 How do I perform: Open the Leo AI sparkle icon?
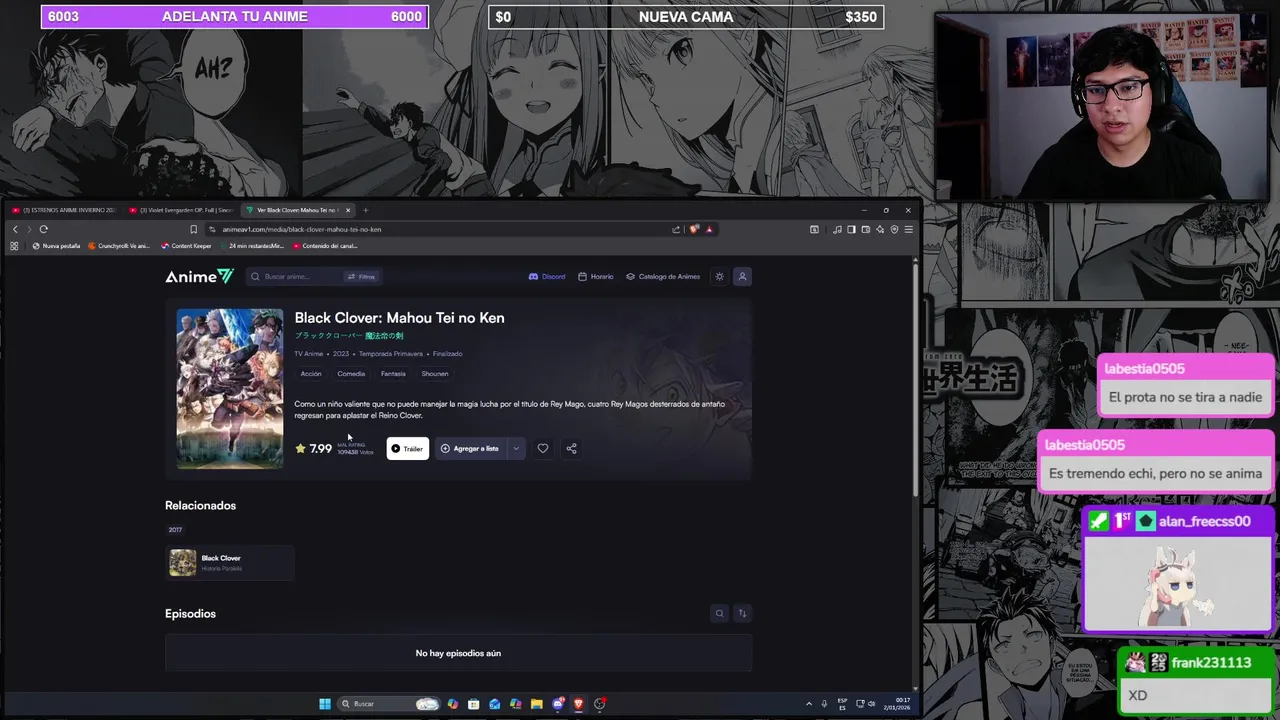[880, 230]
